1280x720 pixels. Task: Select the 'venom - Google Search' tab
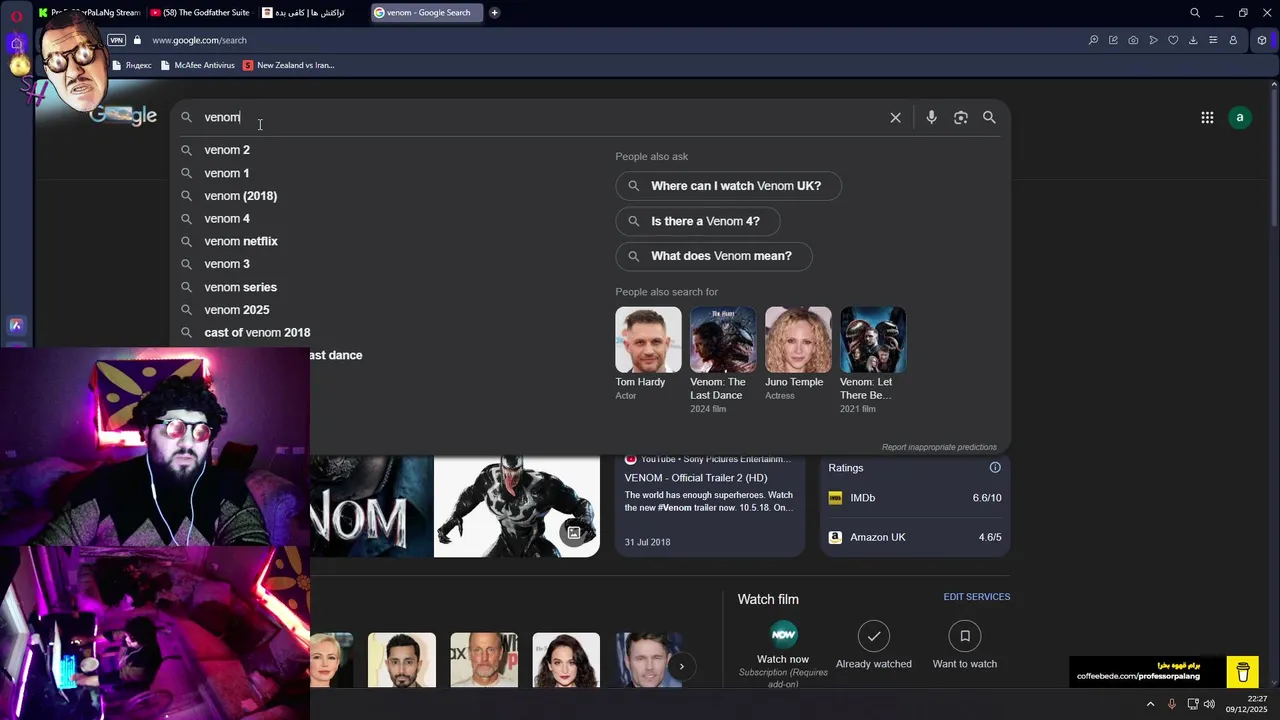click(x=427, y=13)
